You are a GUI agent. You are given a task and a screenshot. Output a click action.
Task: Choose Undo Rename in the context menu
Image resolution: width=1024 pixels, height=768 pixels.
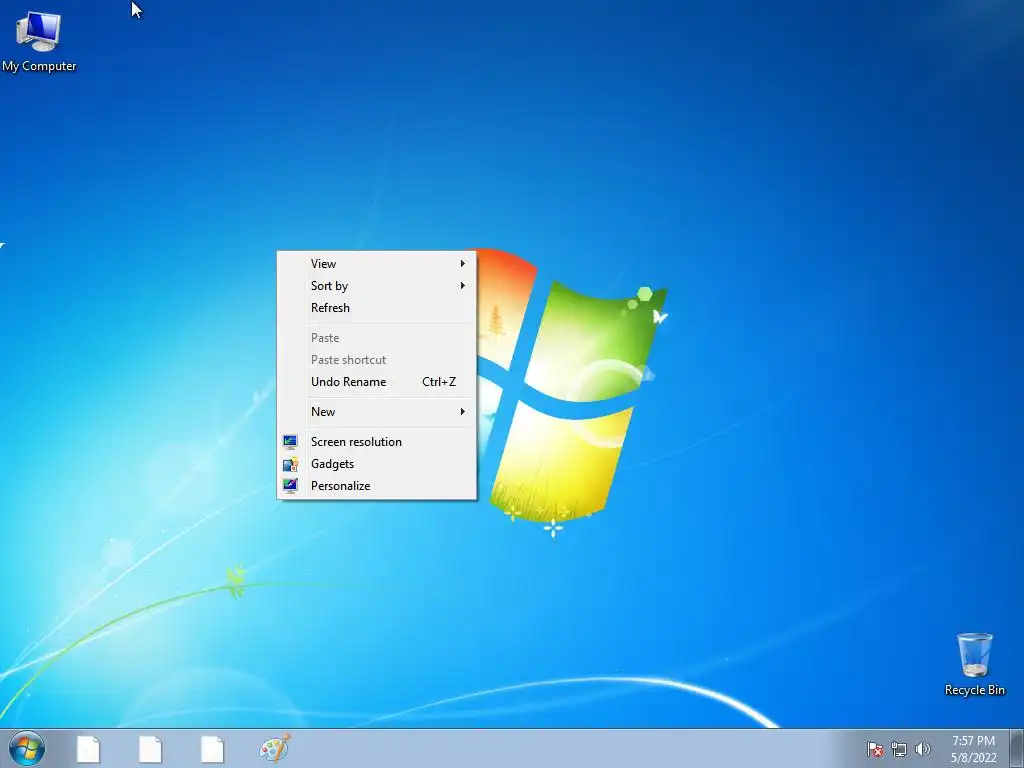click(377, 382)
